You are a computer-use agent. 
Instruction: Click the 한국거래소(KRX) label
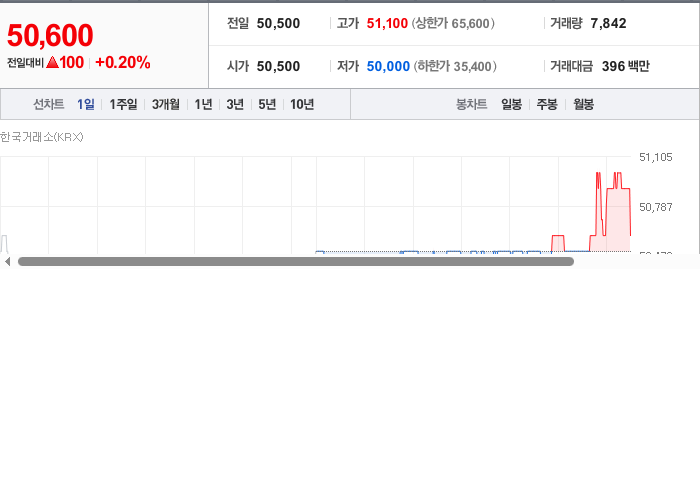[x=42, y=137]
